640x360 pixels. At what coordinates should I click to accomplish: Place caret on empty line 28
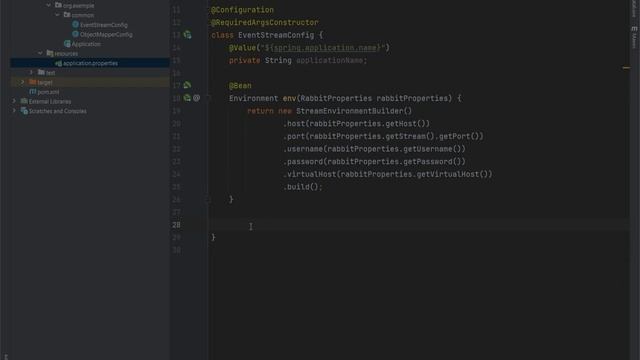point(418,225)
